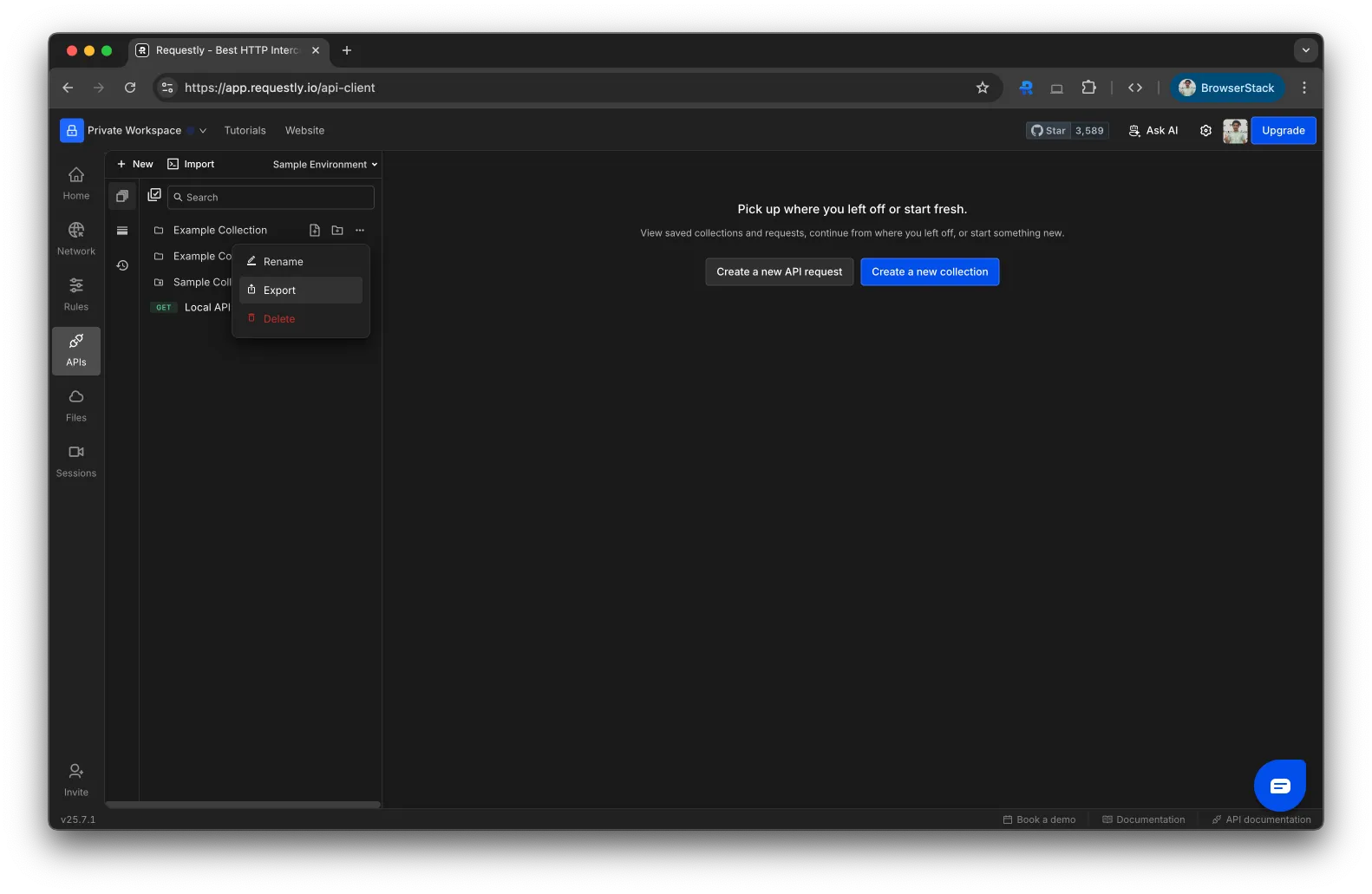Image resolution: width=1372 pixels, height=894 pixels.
Task: Add a new request to Example Collection
Action: pyautogui.click(x=315, y=230)
